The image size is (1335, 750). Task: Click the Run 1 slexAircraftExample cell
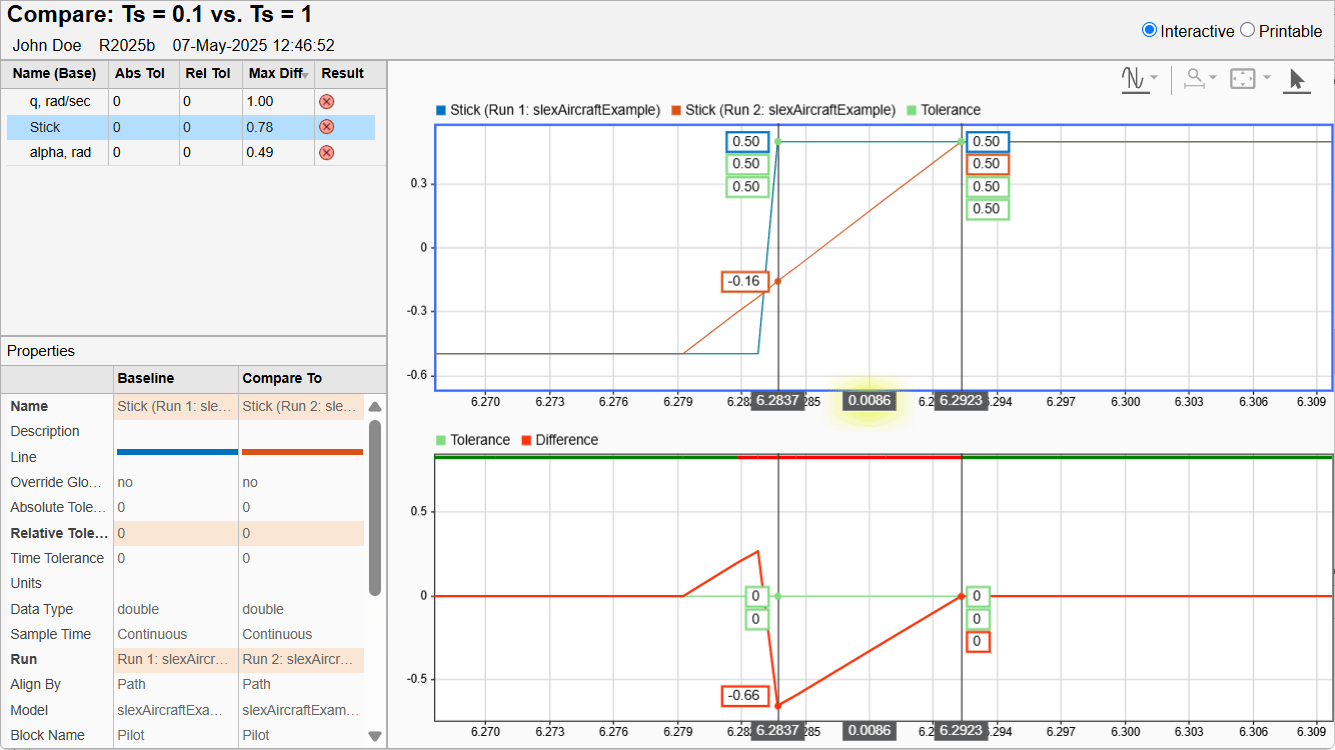point(176,659)
